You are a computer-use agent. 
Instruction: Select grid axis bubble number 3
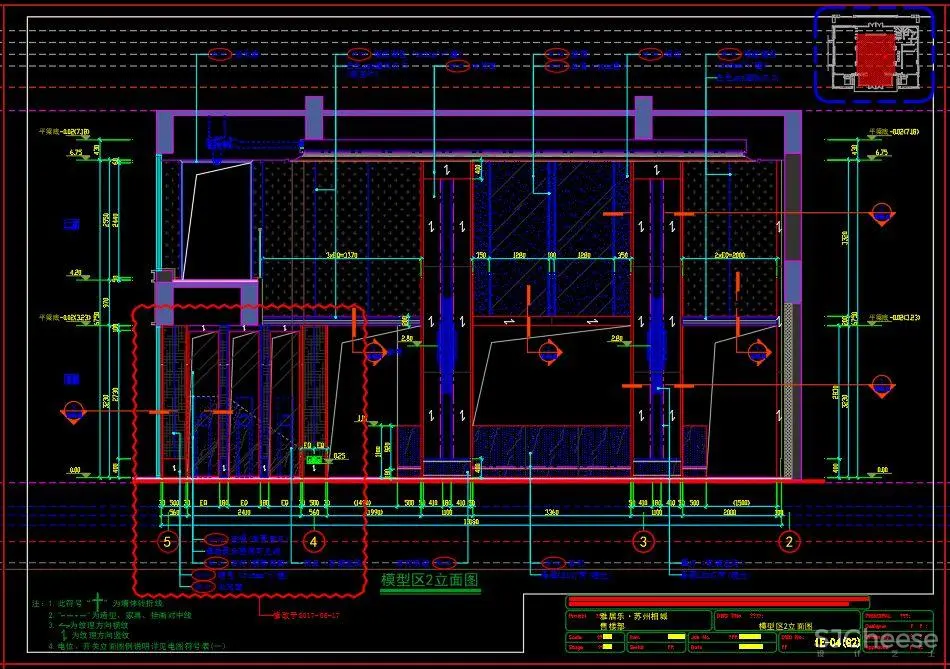coord(644,543)
